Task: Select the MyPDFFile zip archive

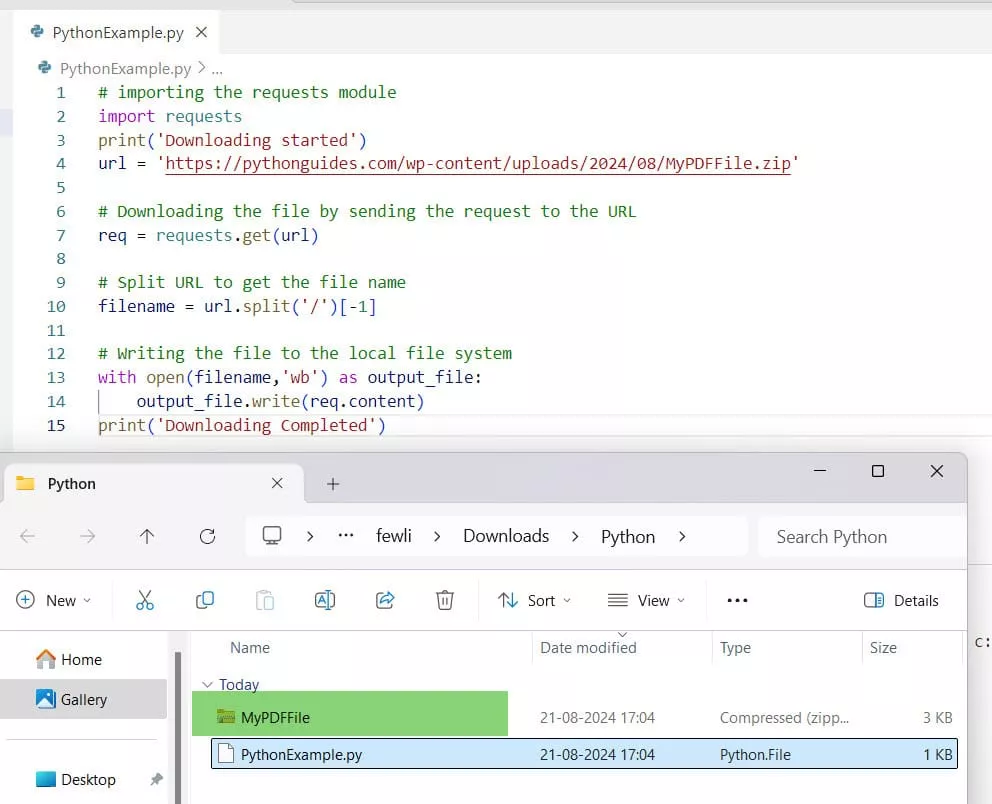Action: point(275,717)
